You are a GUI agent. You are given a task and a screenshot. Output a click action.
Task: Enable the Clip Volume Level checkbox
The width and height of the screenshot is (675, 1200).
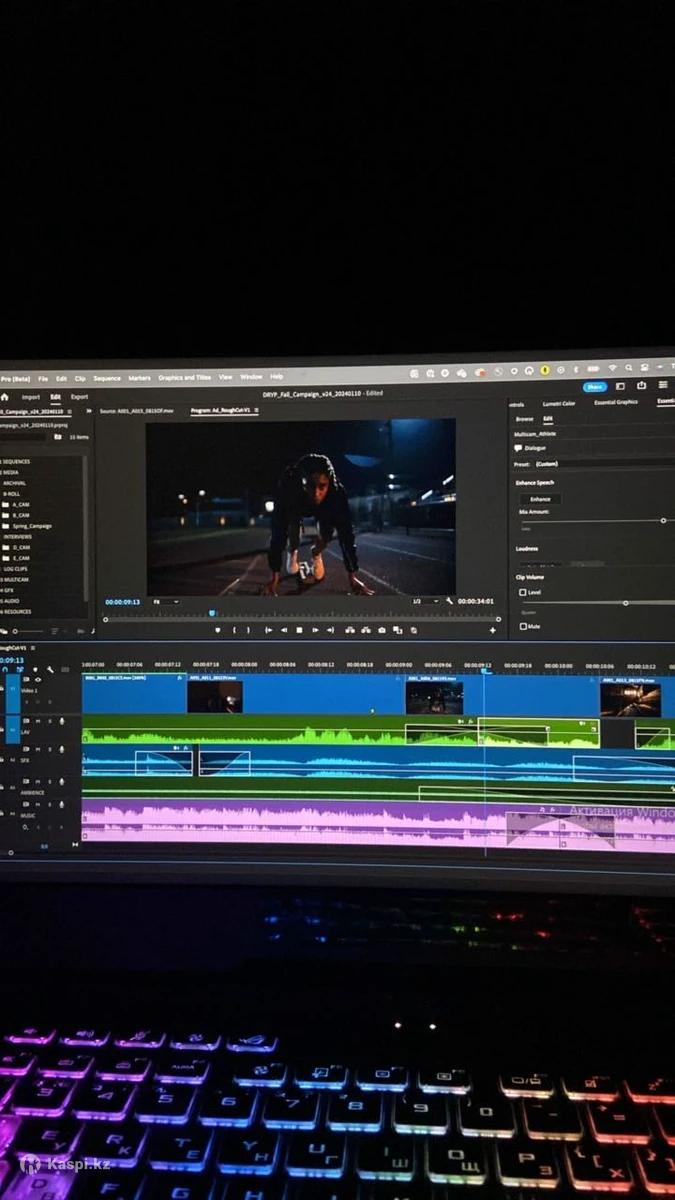(x=523, y=592)
